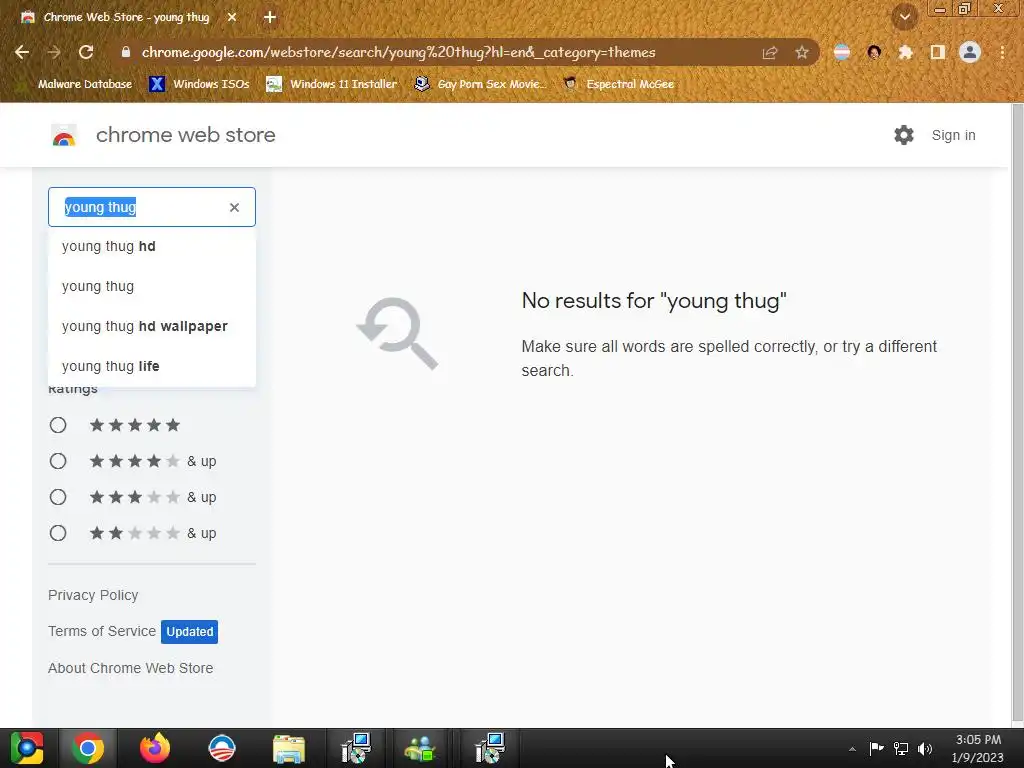This screenshot has height=768, width=1024.
Task: Toggle the browser side panel
Action: coord(938,52)
